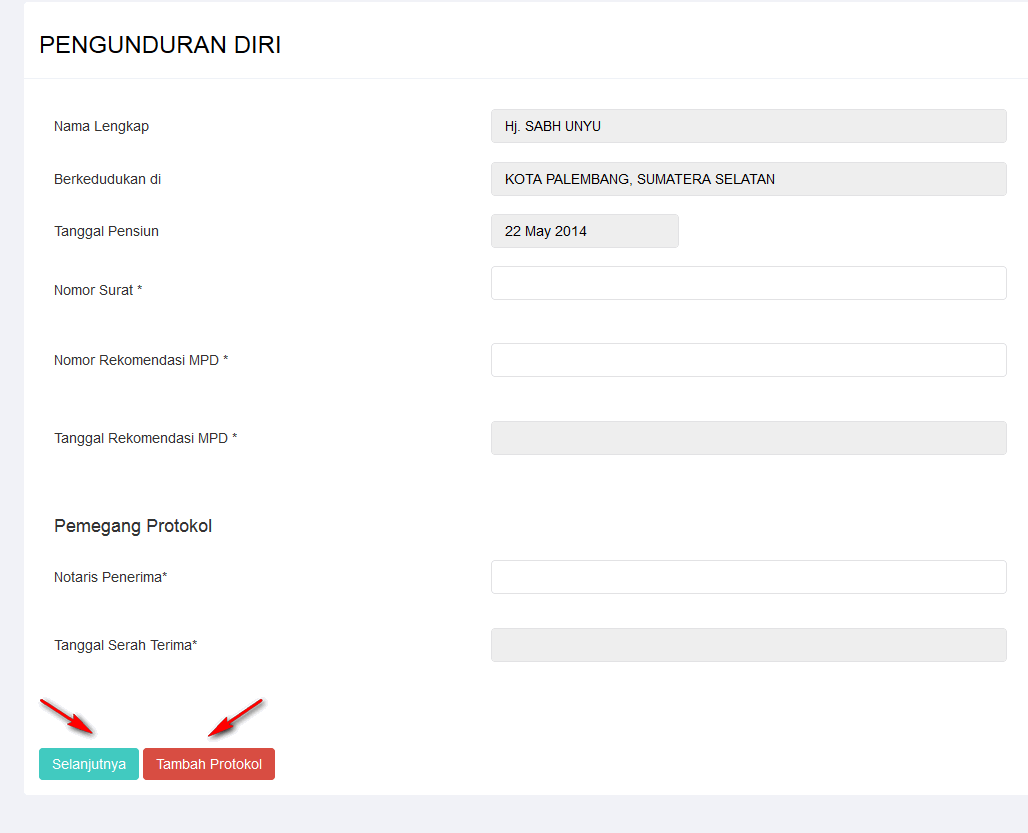
Task: Click the Tanggal Pensiun label text
Action: (x=106, y=231)
